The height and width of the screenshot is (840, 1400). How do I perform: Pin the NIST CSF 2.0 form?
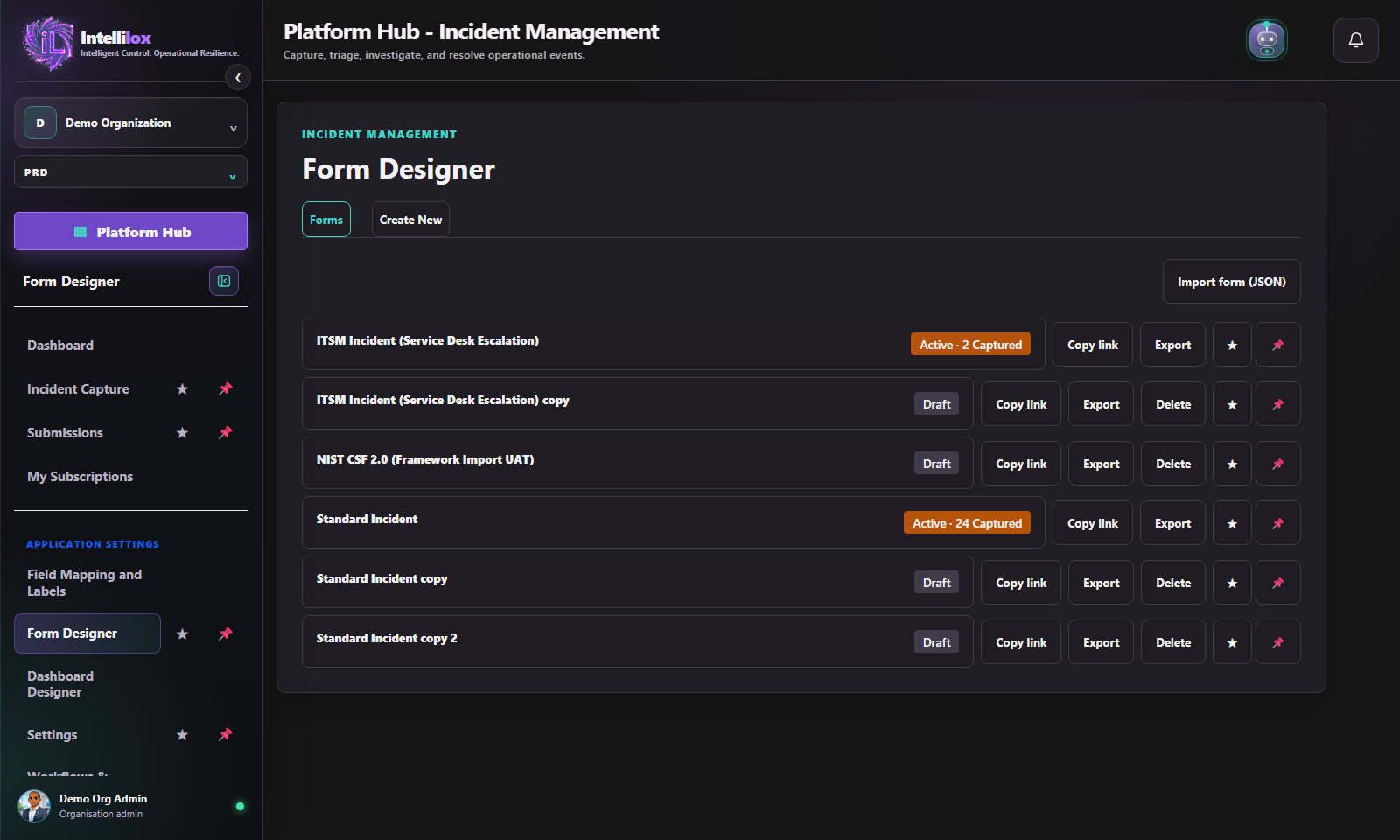1278,464
